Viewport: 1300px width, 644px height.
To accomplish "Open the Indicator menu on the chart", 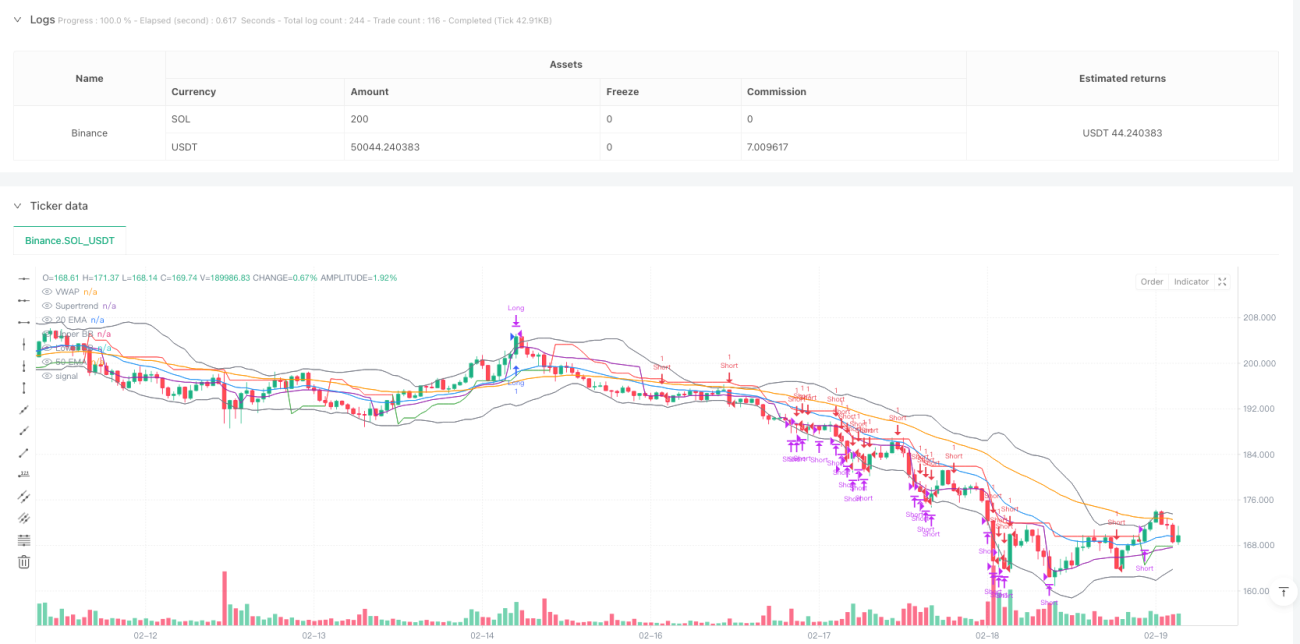I will point(1191,282).
